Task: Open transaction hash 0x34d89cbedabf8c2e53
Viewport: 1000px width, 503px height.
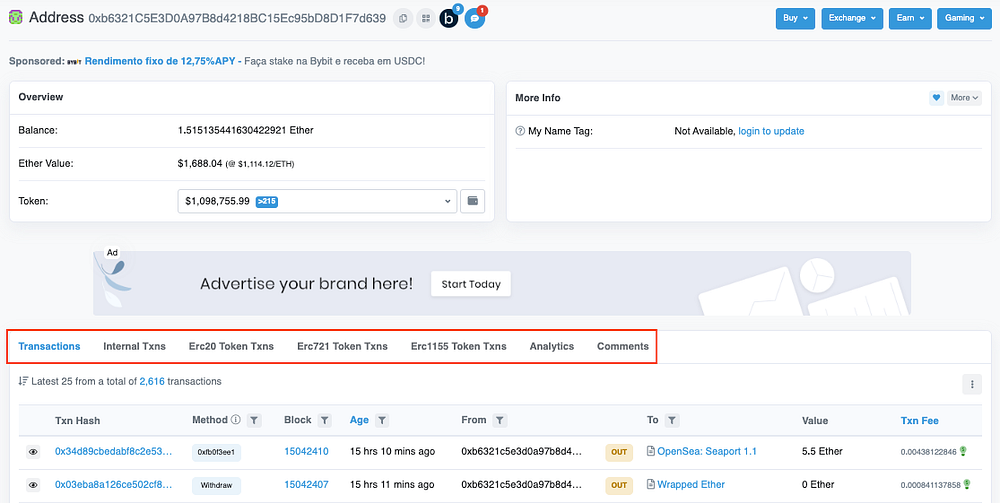Action: (114, 451)
